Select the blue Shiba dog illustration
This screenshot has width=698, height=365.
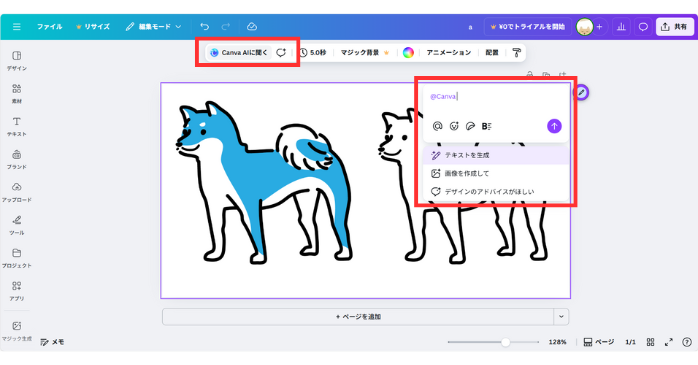click(x=264, y=183)
